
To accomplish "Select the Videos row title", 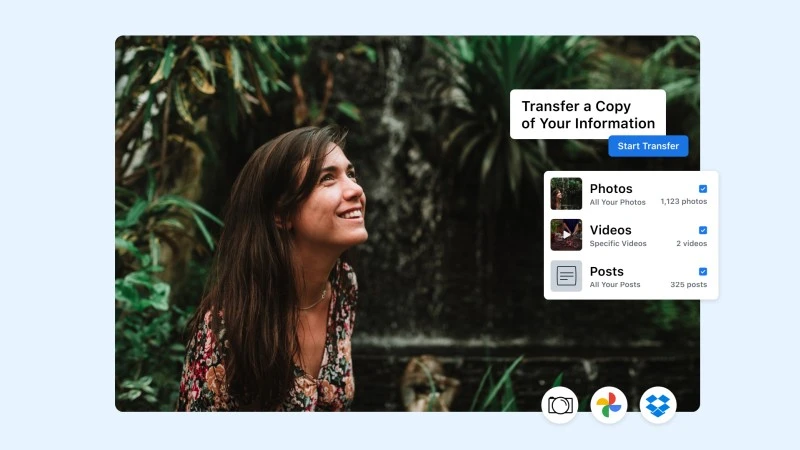I will (610, 230).
